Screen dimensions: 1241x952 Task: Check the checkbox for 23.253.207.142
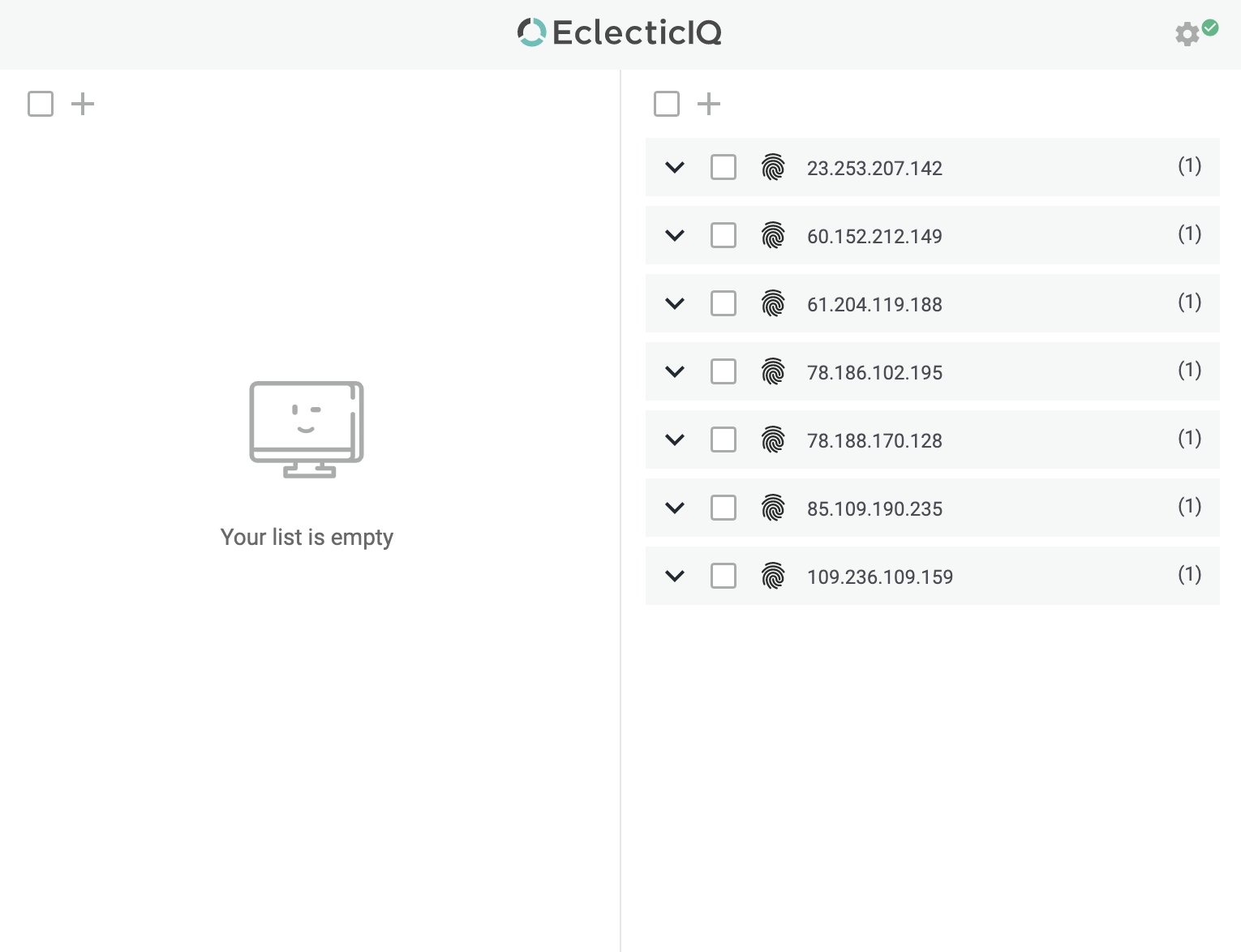(x=723, y=167)
